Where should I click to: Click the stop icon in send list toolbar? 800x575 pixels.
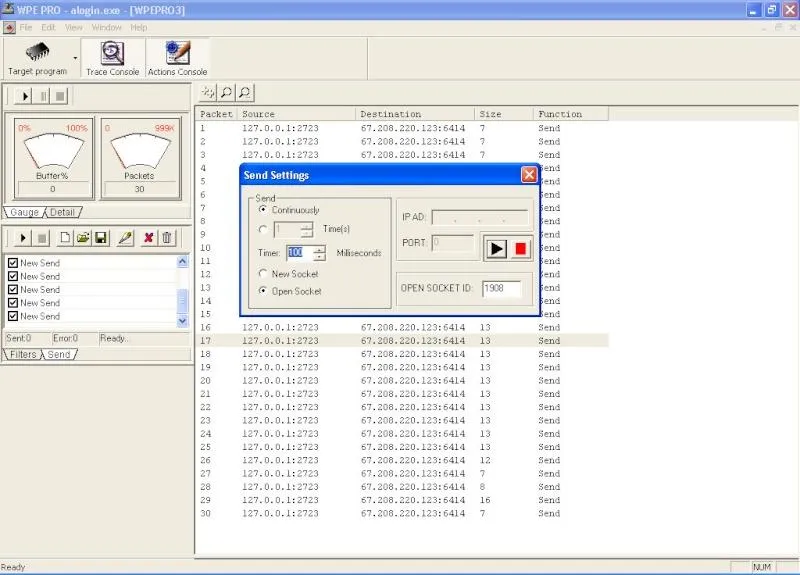pos(42,238)
